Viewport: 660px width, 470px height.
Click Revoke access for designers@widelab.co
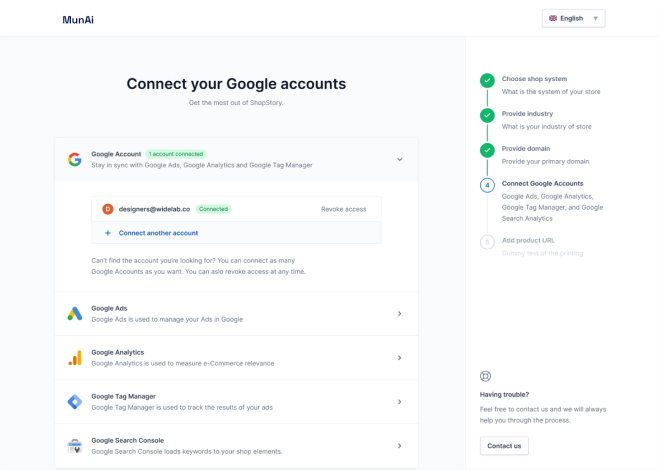tap(343, 209)
